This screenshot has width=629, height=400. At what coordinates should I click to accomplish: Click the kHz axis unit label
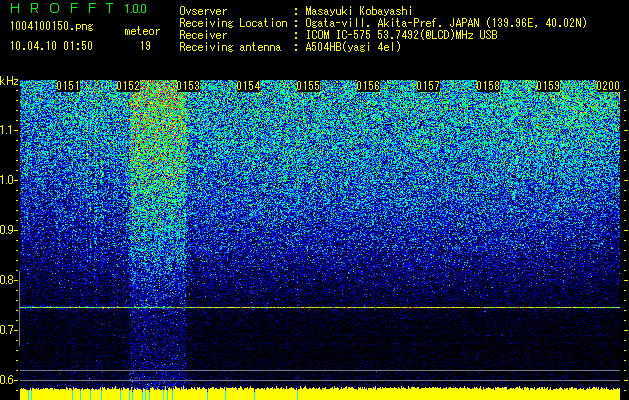pyautogui.click(x=9, y=81)
